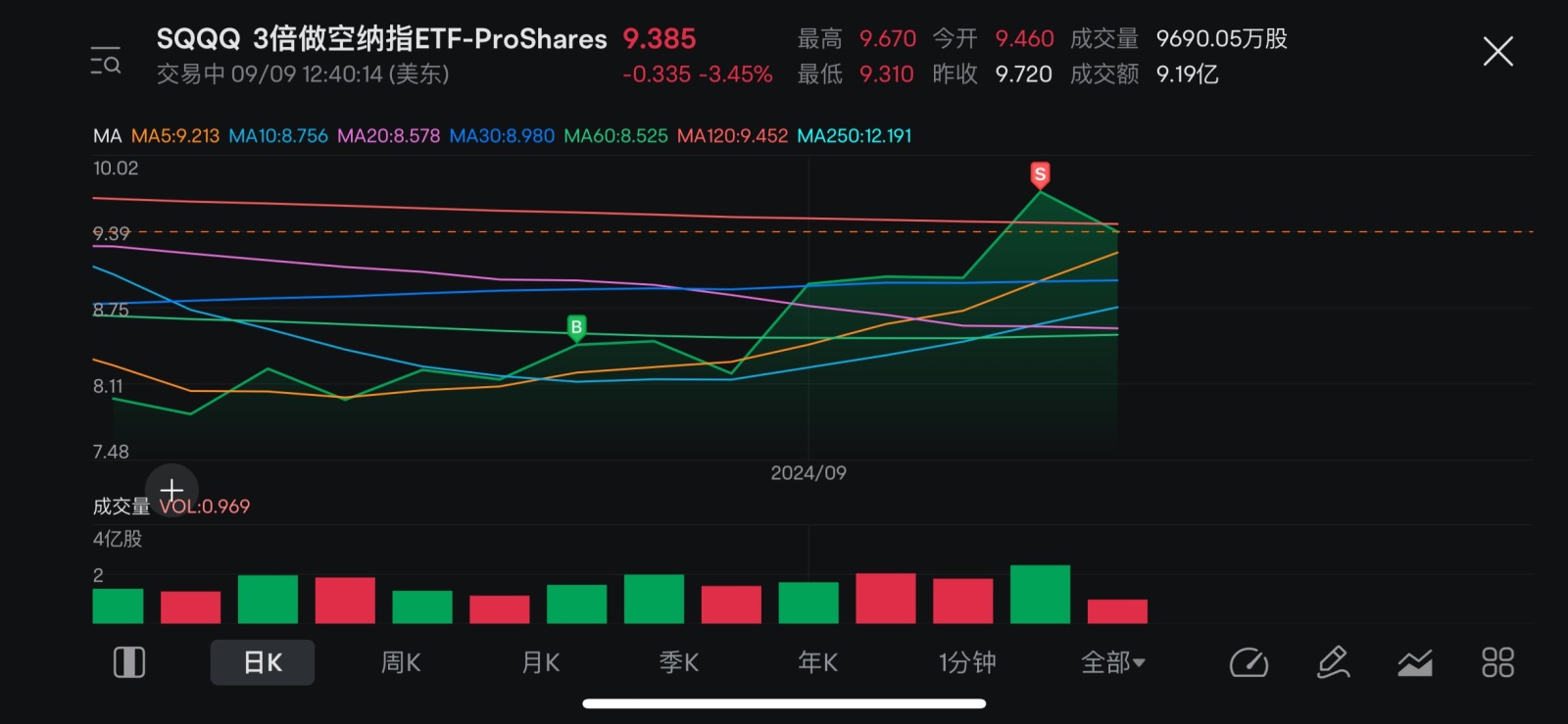1568x724 pixels.
Task: Click the tallest green volume bar
Action: point(1040,594)
